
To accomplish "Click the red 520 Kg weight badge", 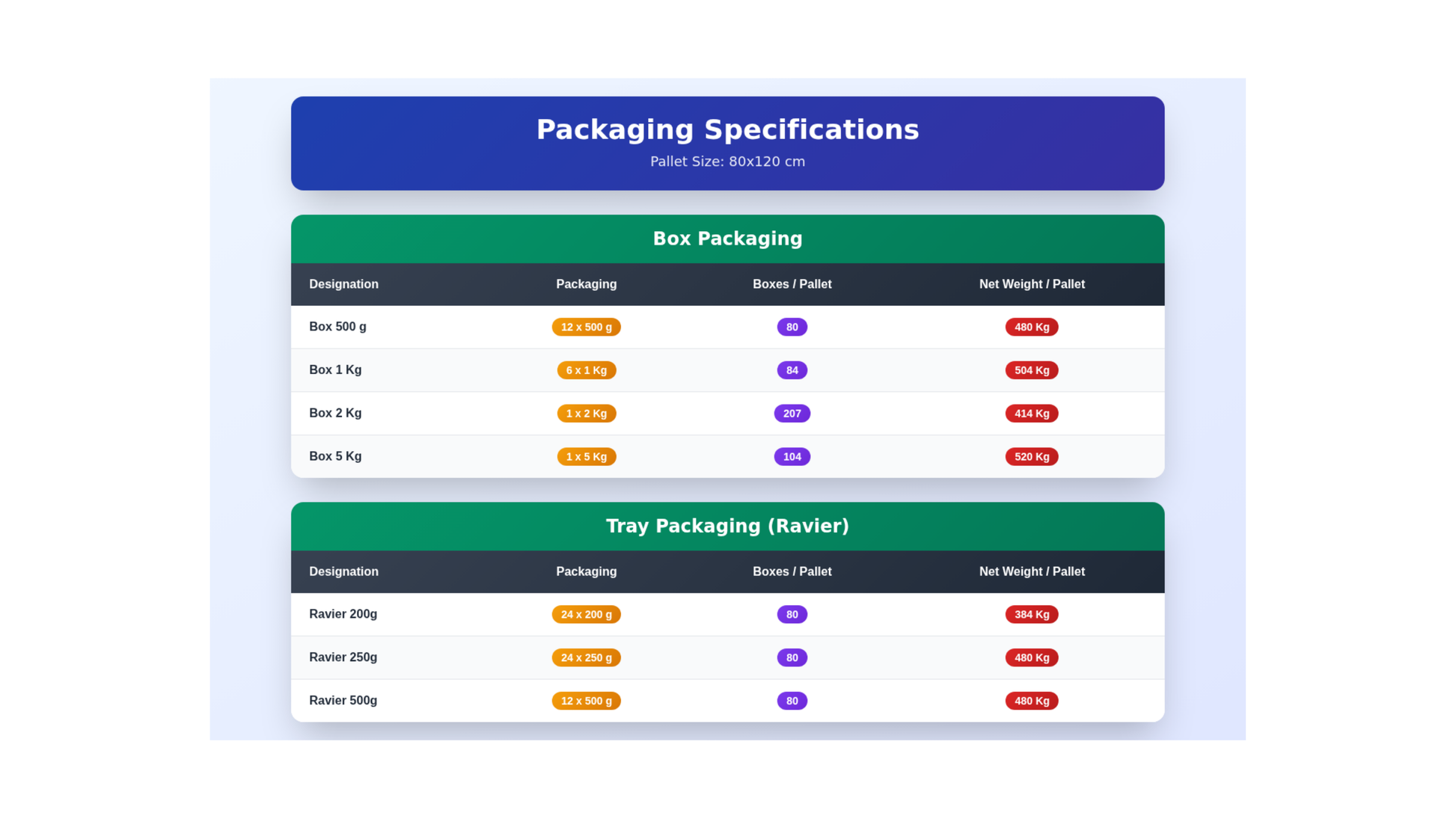I will [x=1031, y=456].
